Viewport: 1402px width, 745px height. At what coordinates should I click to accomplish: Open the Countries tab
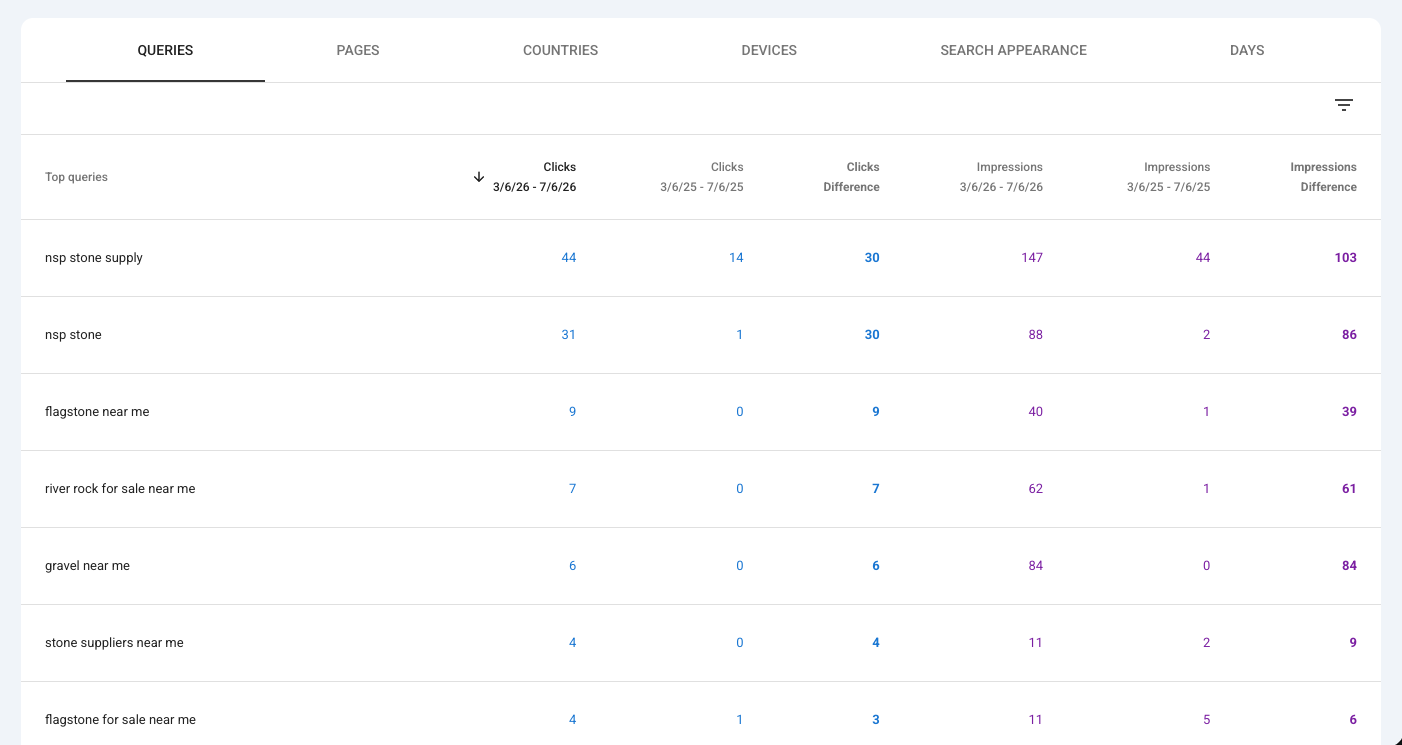[x=560, y=50]
